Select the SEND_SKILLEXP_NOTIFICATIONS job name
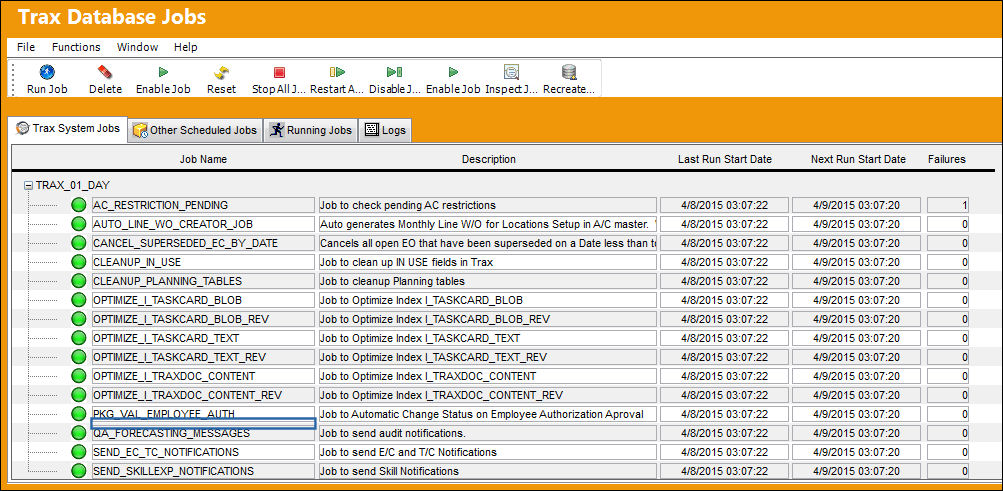 (203, 471)
